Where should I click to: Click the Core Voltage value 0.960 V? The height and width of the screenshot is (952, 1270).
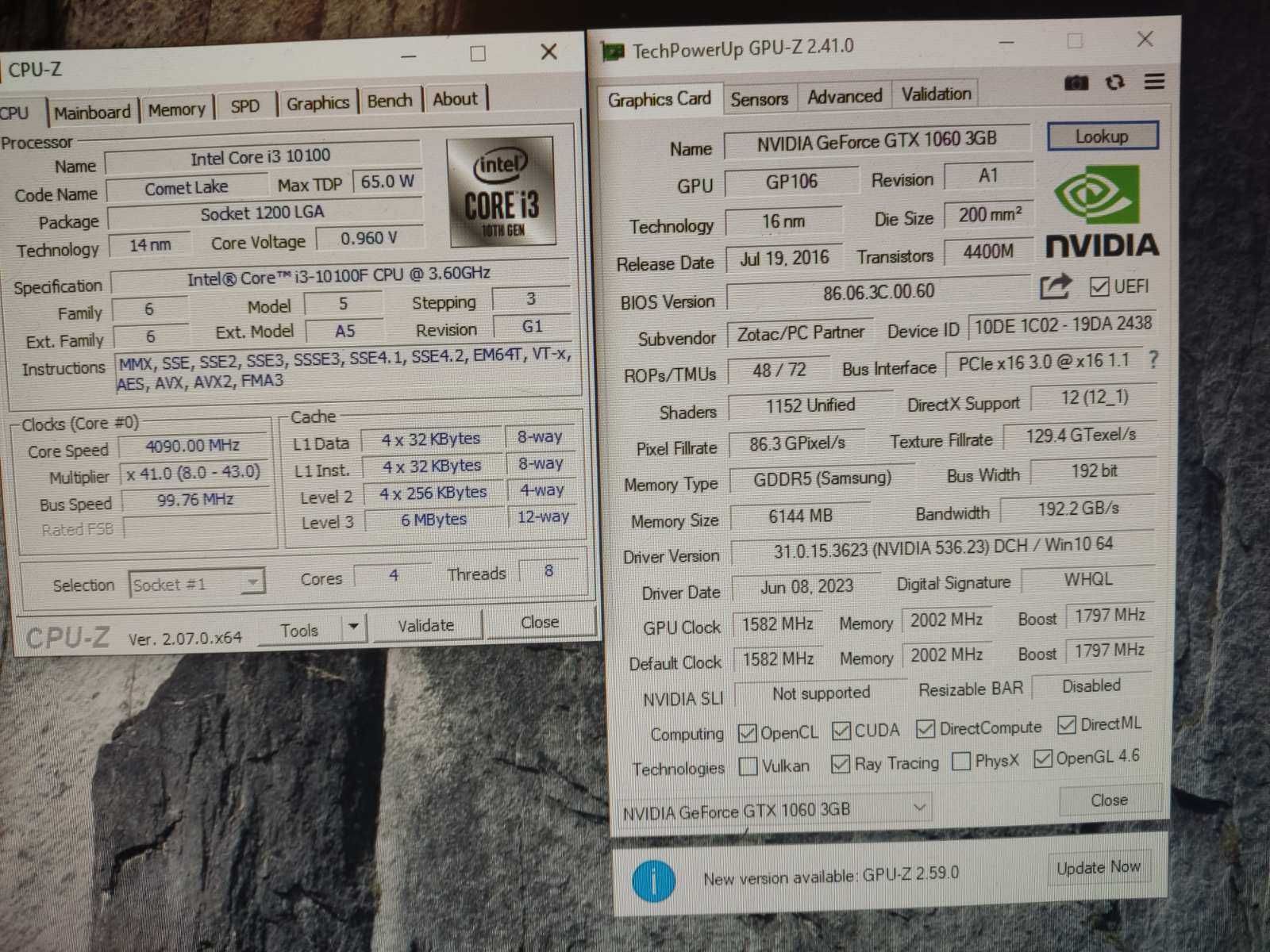[x=369, y=238]
